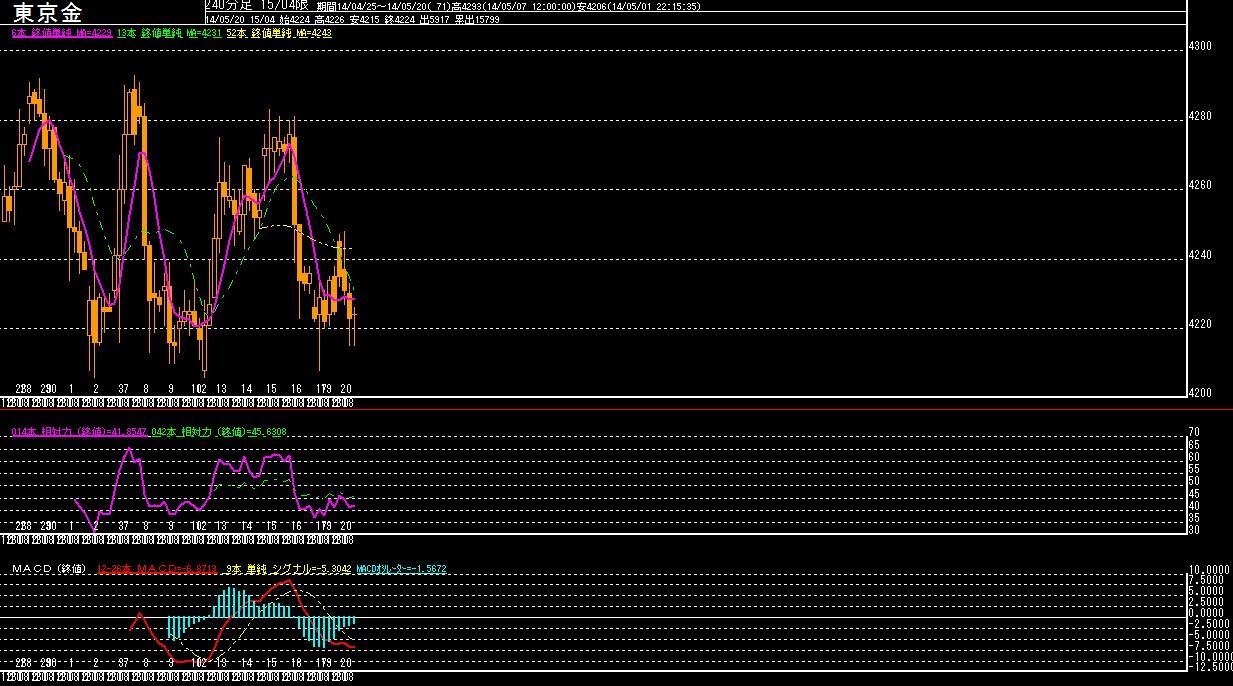This screenshot has height=686, width=1233.
Task: Click the date 16 marker on price chart
Action: pos(296,388)
